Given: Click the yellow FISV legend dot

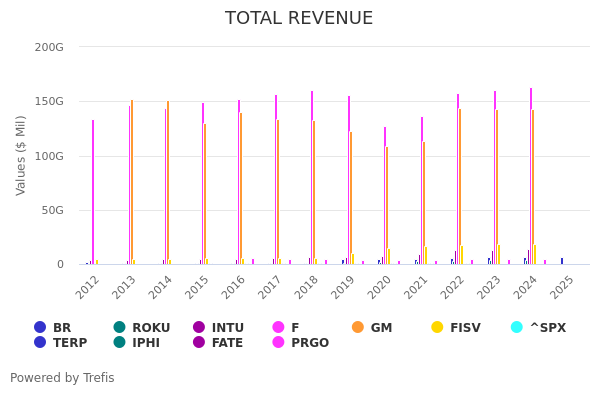Looking at the screenshot, I should point(437,327).
